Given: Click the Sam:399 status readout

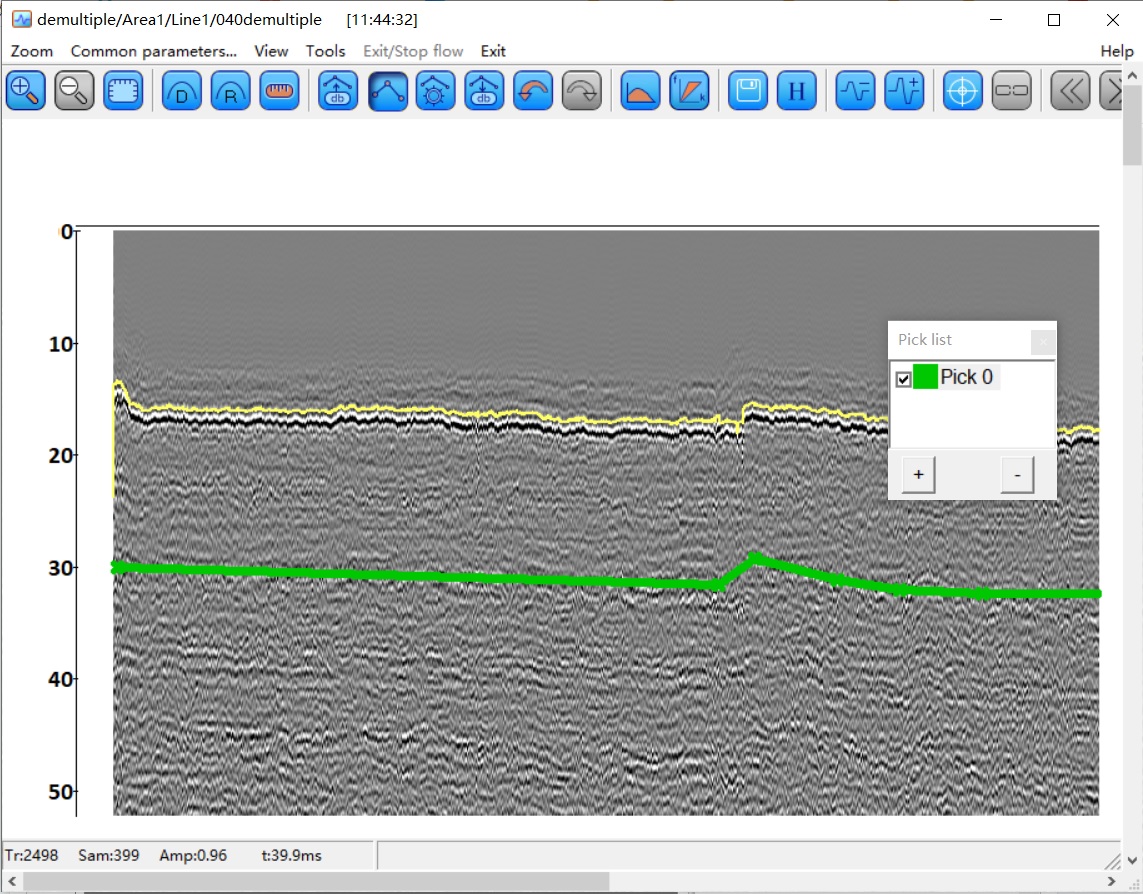Looking at the screenshot, I should point(109,855).
